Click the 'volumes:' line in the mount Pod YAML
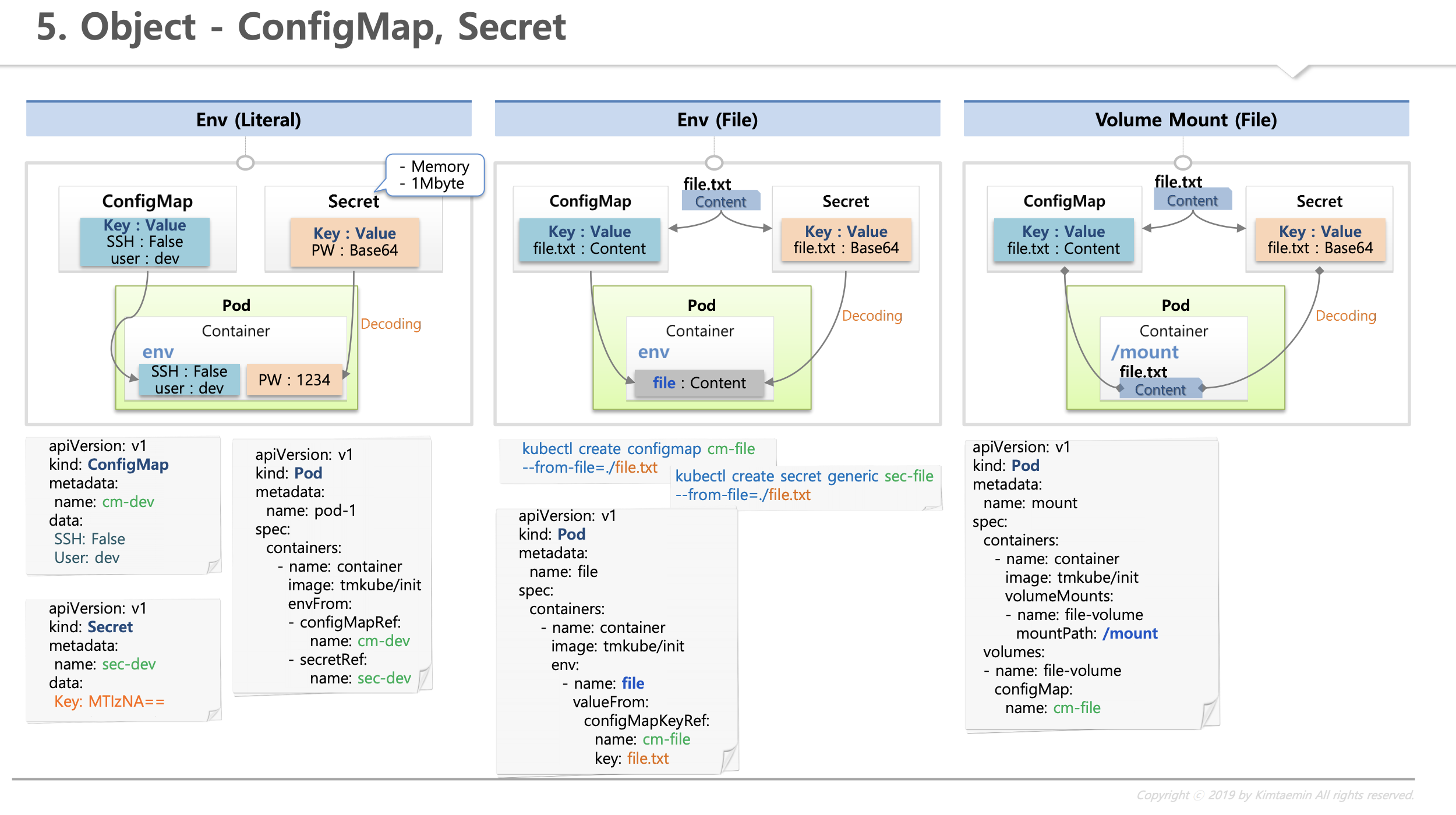The height and width of the screenshot is (815, 1456). [x=1014, y=652]
